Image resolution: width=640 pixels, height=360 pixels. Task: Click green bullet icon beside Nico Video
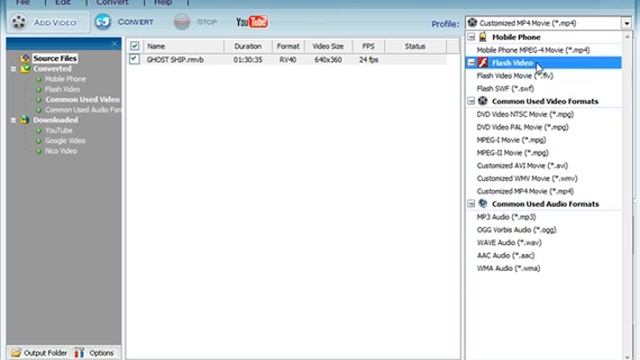click(x=39, y=151)
